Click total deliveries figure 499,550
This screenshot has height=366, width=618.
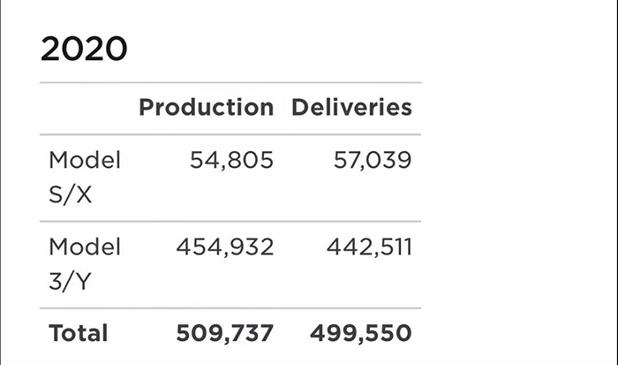361,333
